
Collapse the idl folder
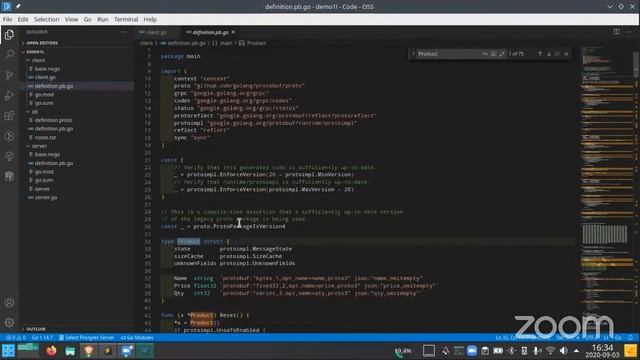coord(35,111)
